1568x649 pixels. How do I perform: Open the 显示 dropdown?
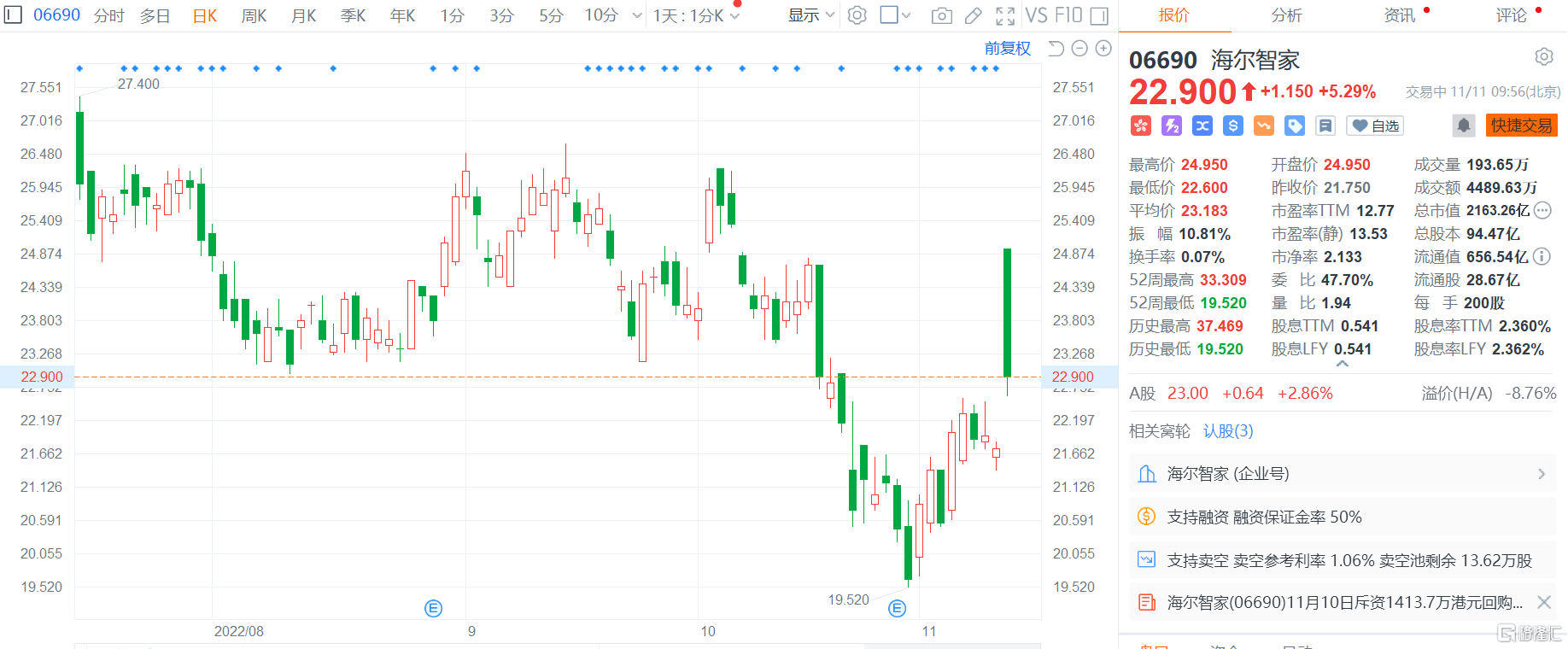click(810, 15)
